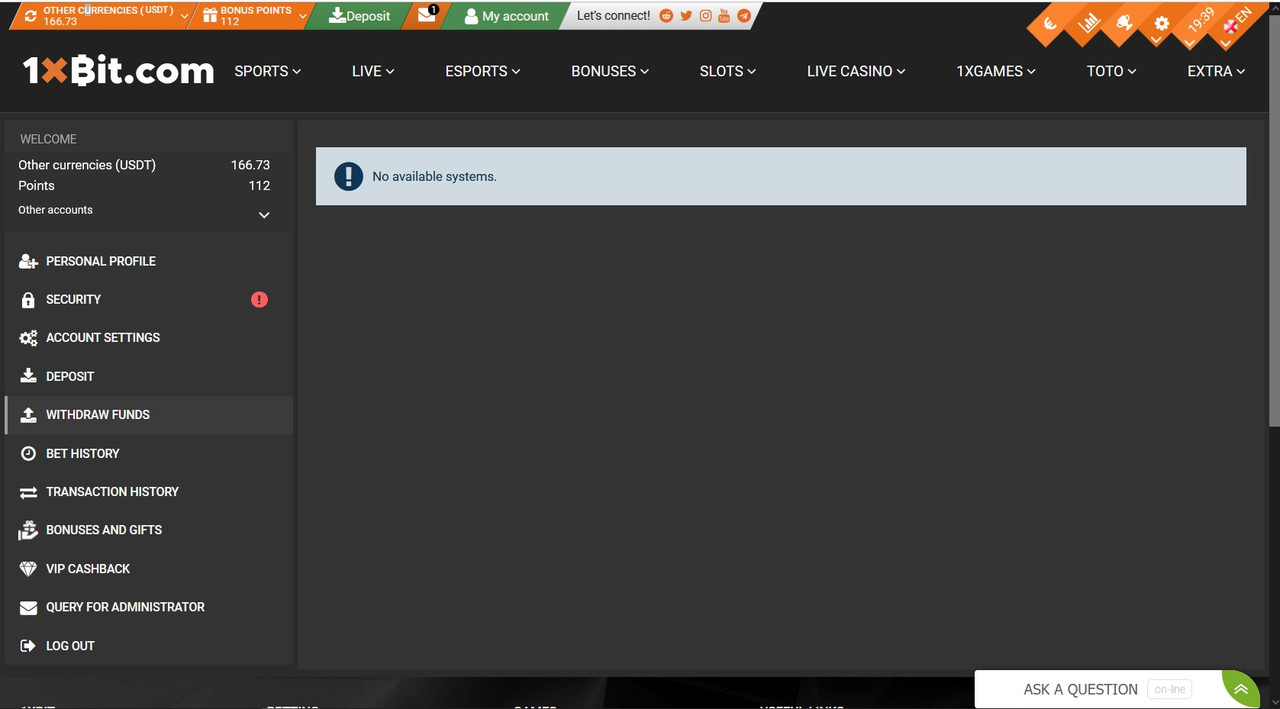
Task: Open the Personal Profile link
Action: click(x=101, y=261)
